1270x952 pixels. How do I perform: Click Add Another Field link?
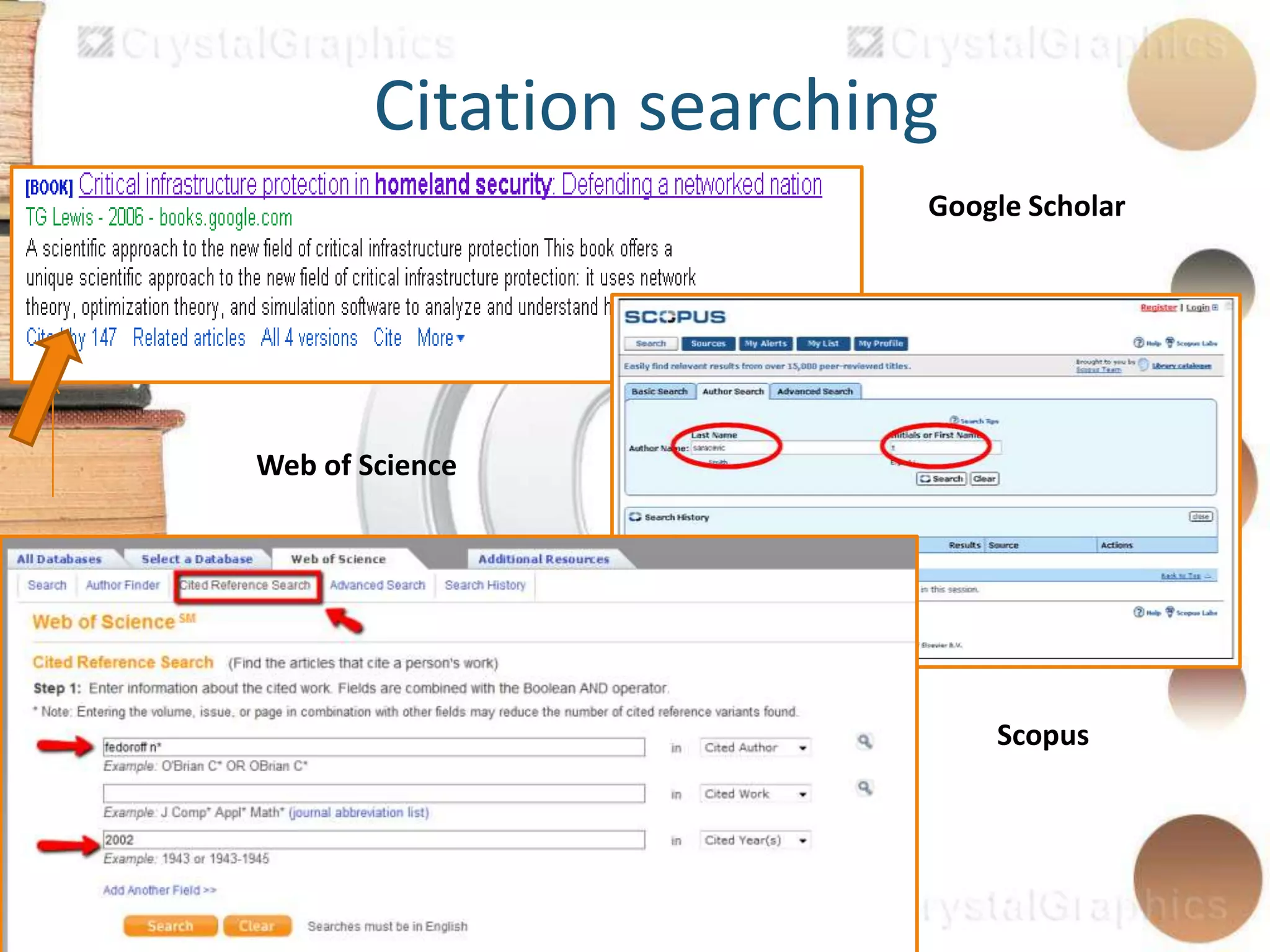pyautogui.click(x=159, y=890)
